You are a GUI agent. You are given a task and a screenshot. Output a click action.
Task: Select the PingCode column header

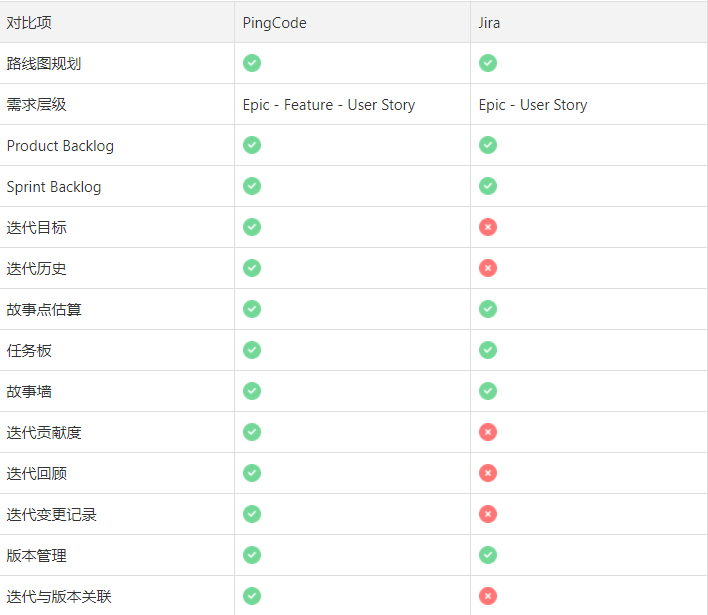[x=353, y=23]
